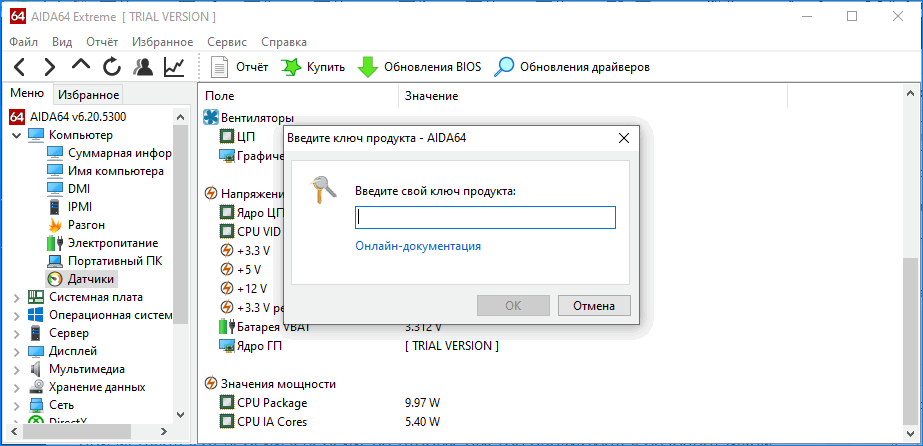The width and height of the screenshot is (923, 446).
Task: Click the Системная плата motherboard icon
Action: 36,297
